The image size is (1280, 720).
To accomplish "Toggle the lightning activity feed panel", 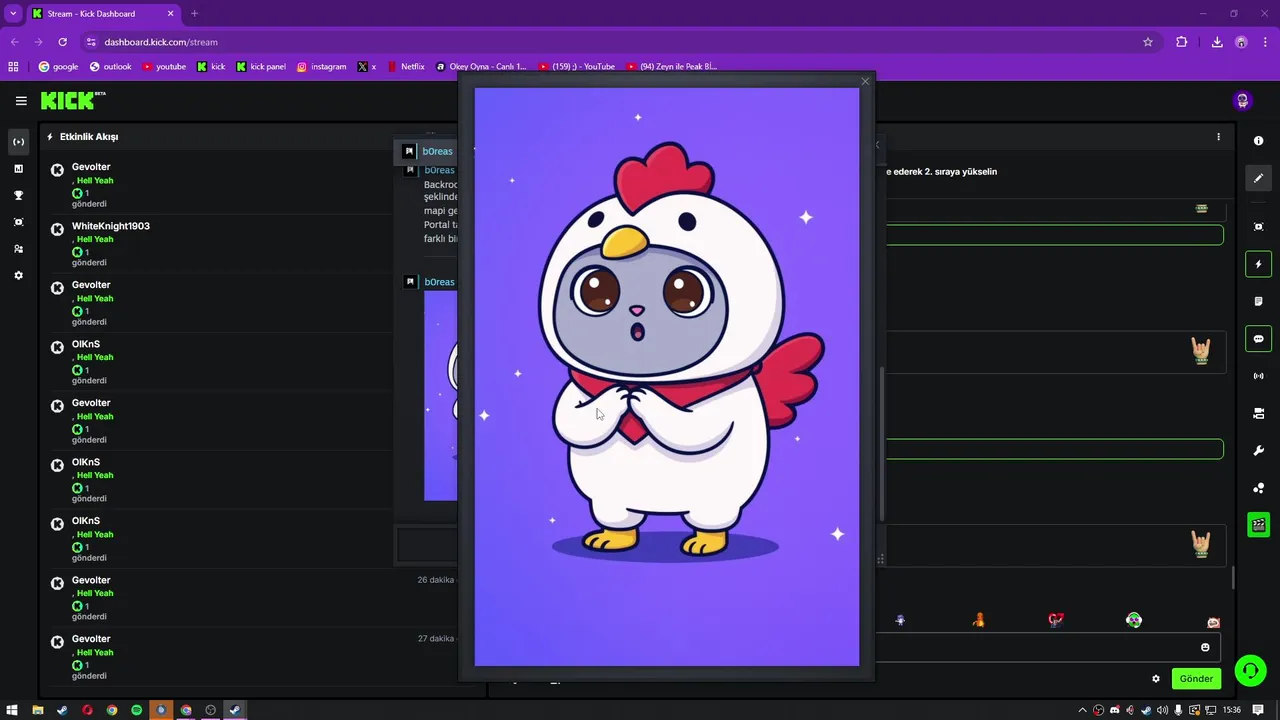I will tap(1259, 264).
